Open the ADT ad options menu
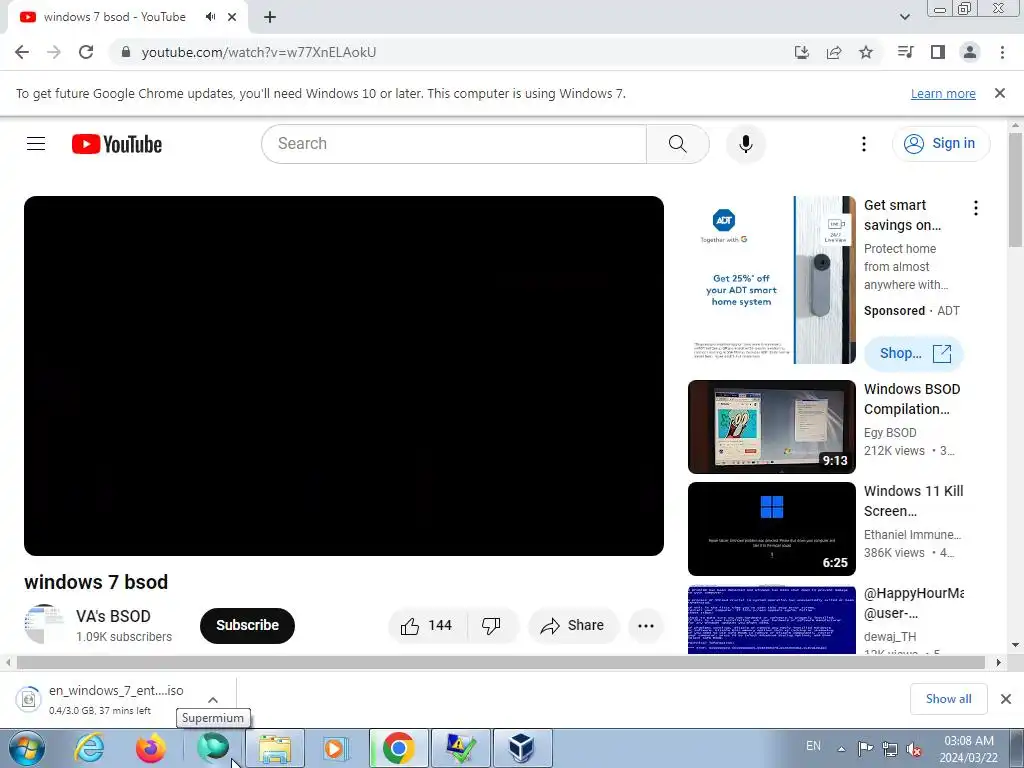 click(x=976, y=208)
